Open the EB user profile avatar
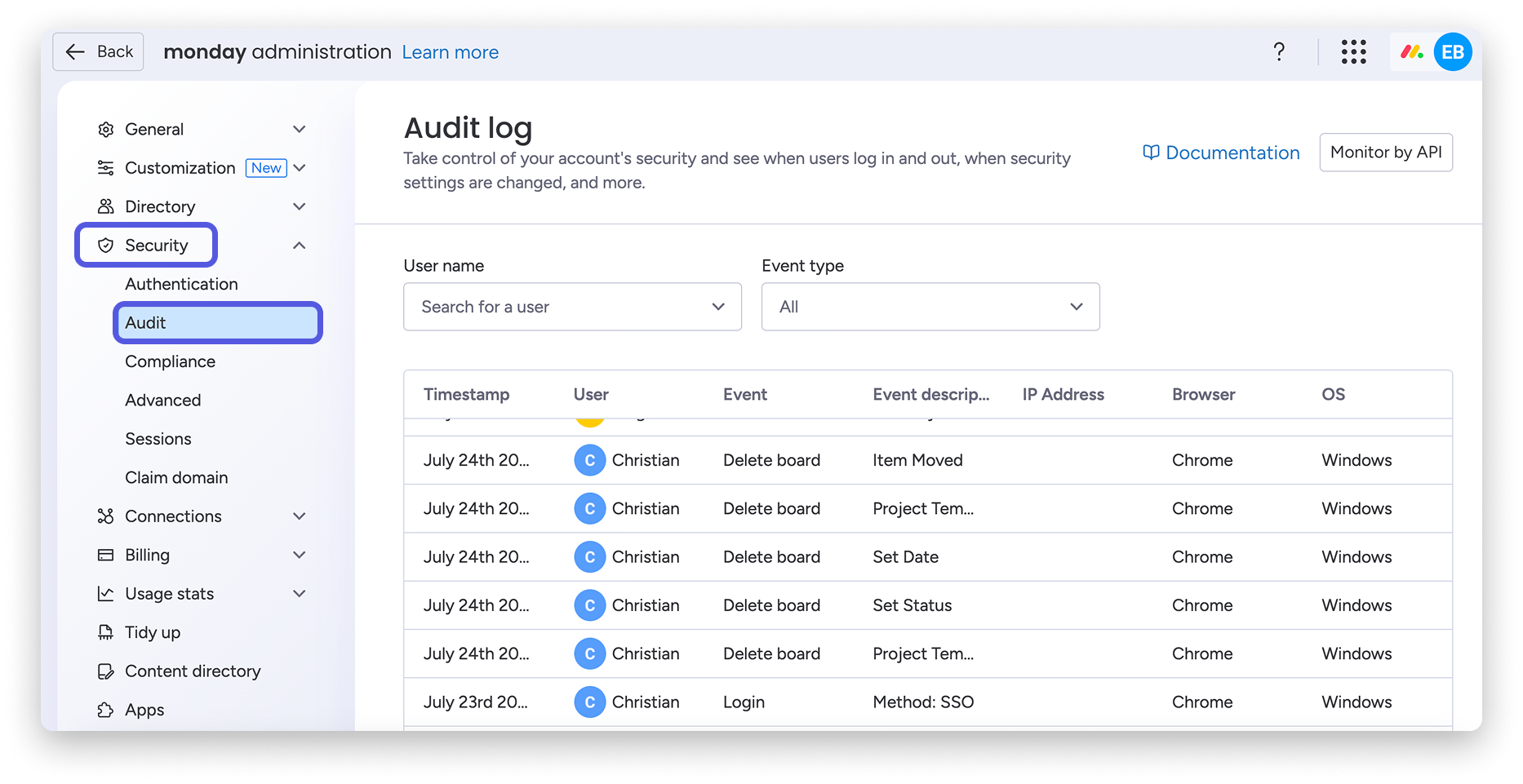 (x=1453, y=52)
